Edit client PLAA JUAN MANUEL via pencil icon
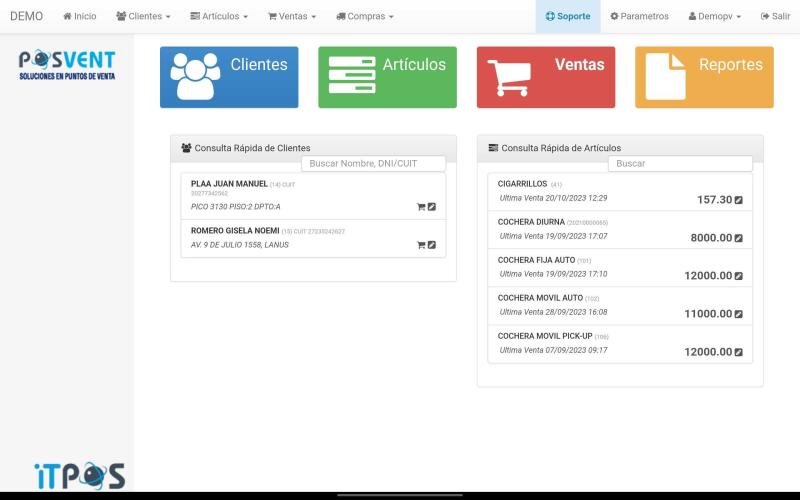 coord(432,207)
